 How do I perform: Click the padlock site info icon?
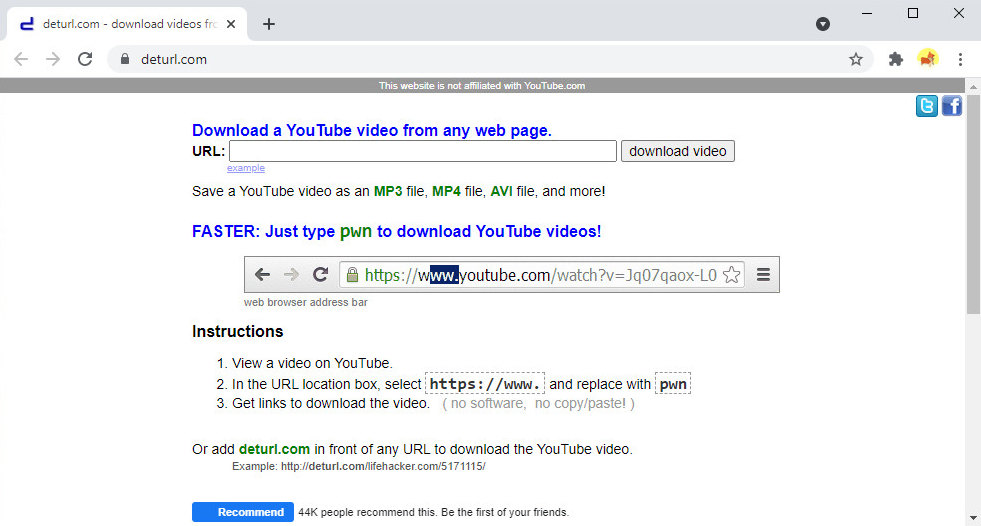point(125,59)
